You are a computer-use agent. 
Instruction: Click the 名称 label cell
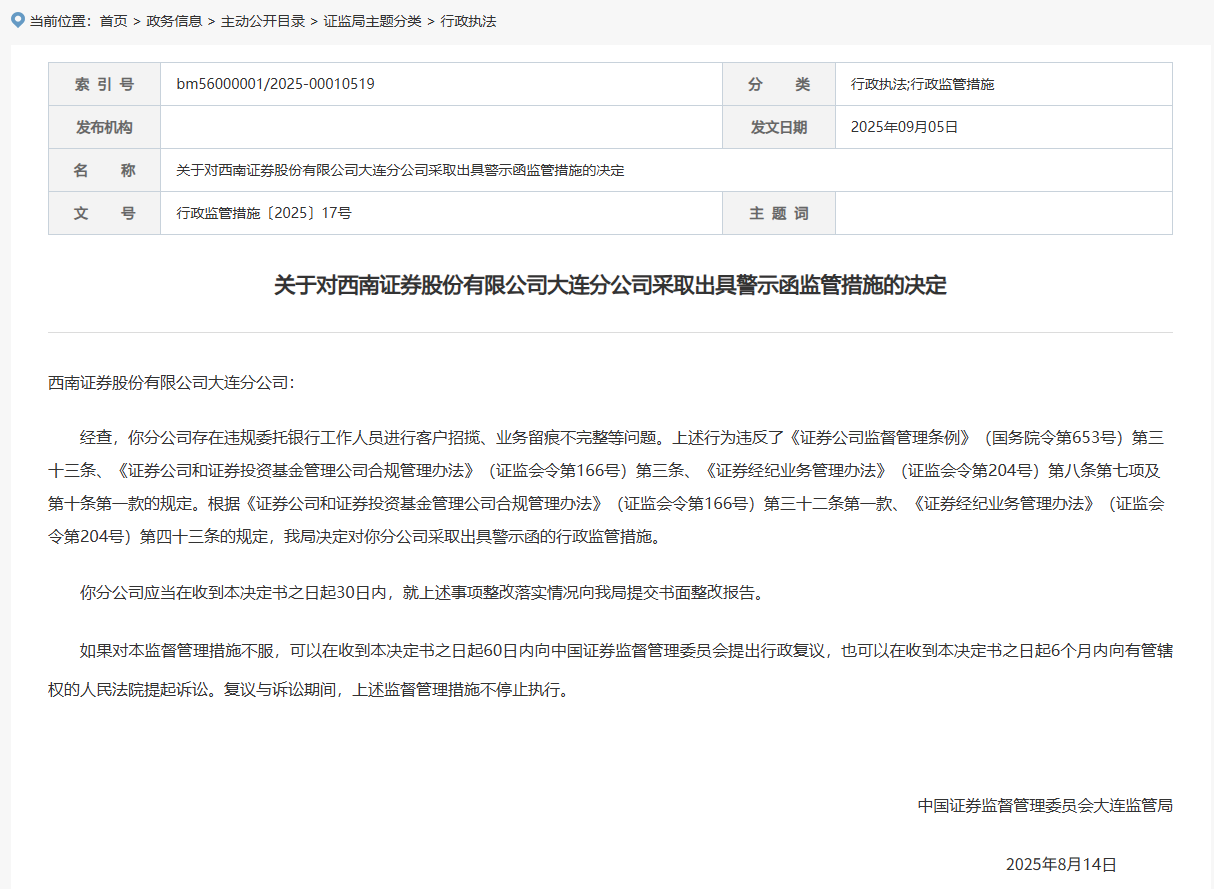pyautogui.click(x=104, y=170)
